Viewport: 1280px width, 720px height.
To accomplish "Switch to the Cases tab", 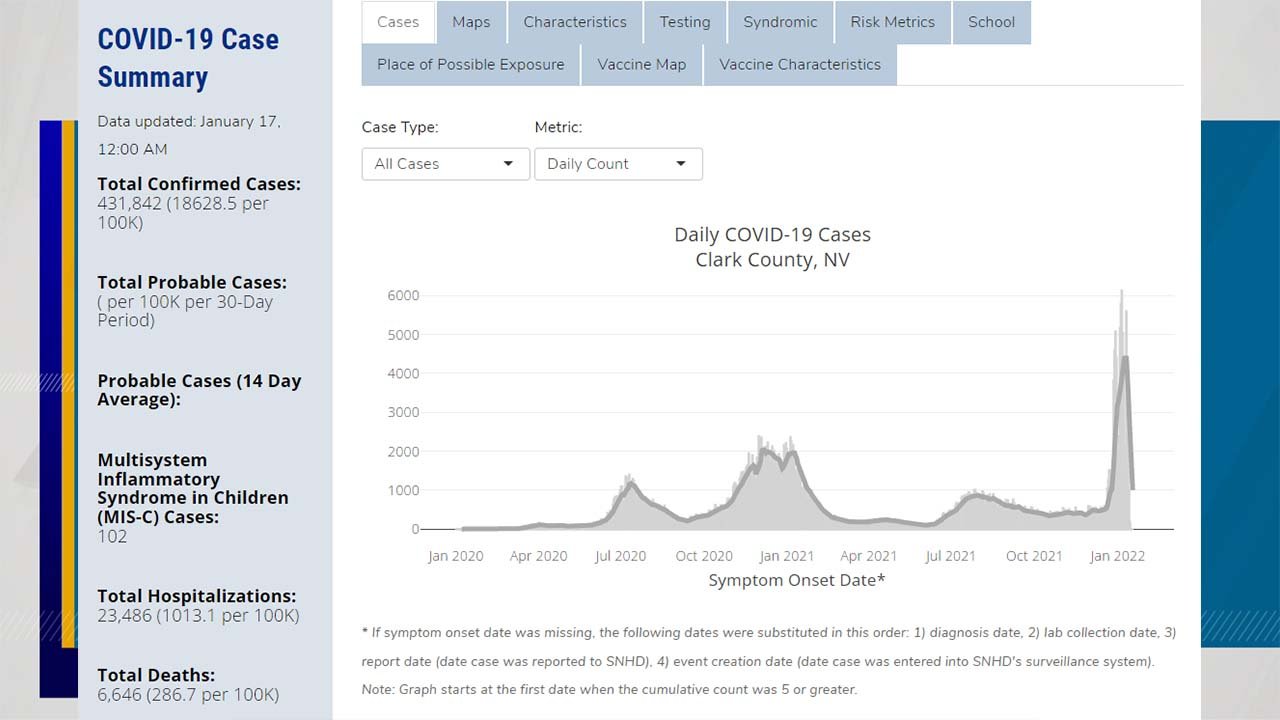I will [398, 22].
